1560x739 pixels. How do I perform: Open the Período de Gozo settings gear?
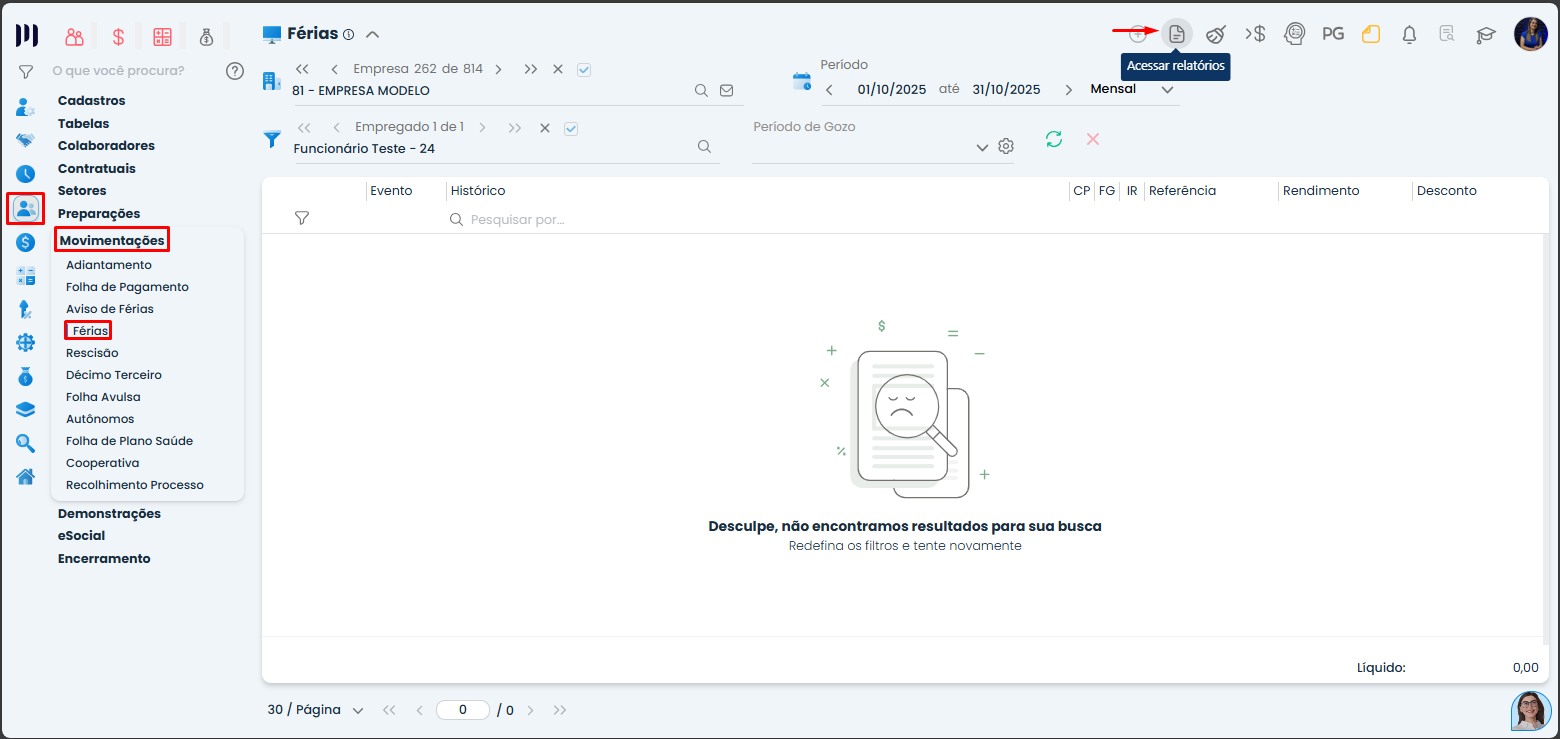(1006, 147)
